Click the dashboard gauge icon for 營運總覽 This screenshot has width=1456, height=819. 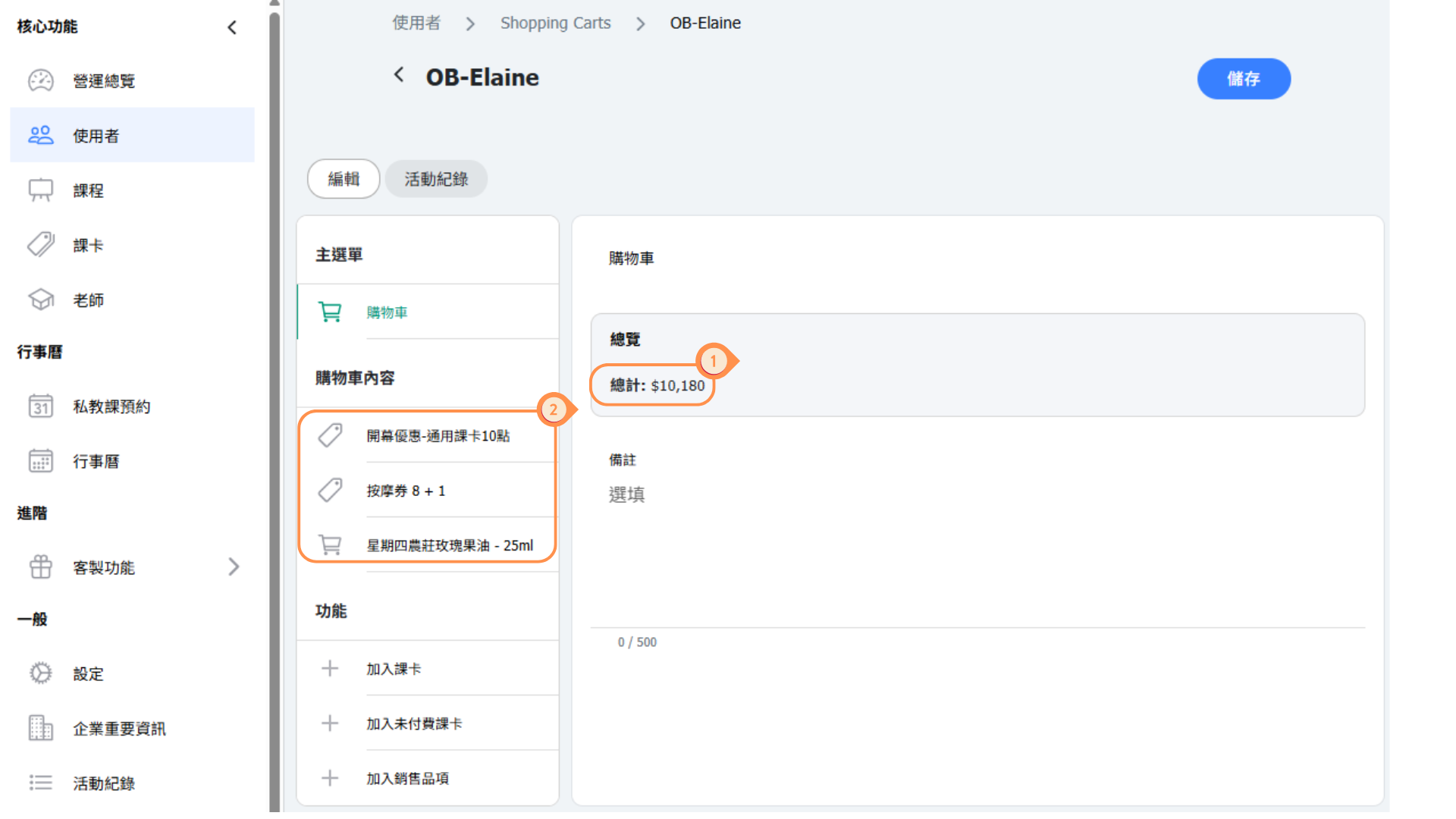coord(41,80)
